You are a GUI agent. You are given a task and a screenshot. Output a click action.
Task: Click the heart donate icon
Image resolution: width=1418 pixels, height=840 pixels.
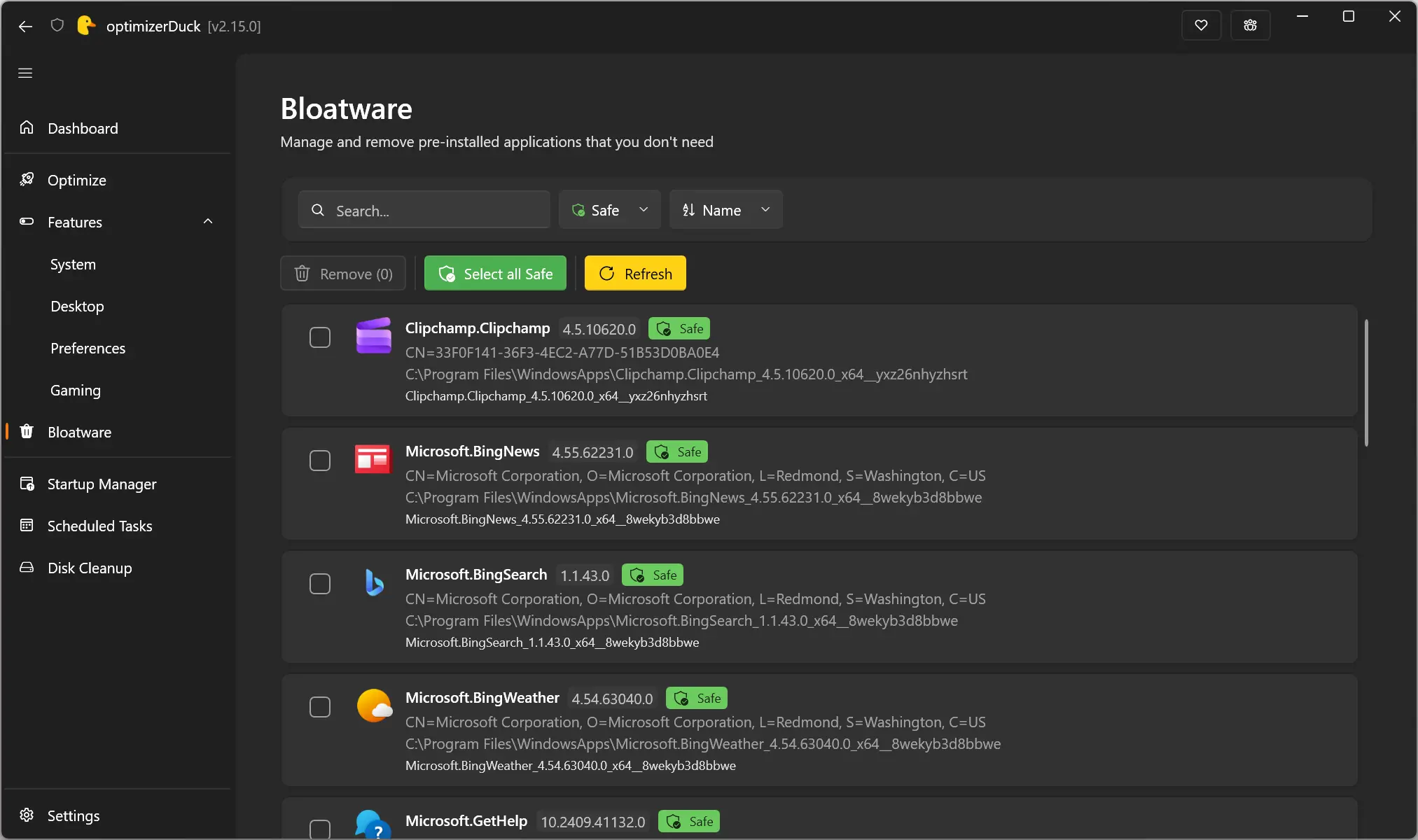[x=1201, y=26]
